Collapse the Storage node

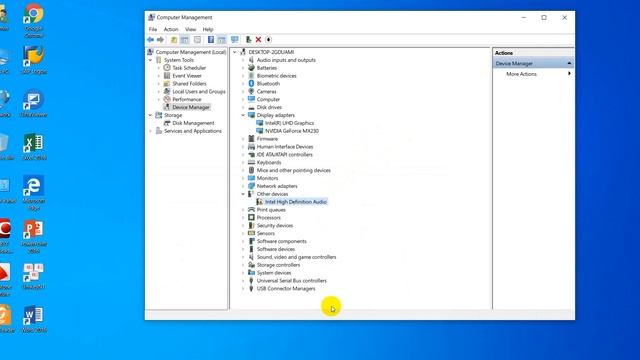(150, 115)
